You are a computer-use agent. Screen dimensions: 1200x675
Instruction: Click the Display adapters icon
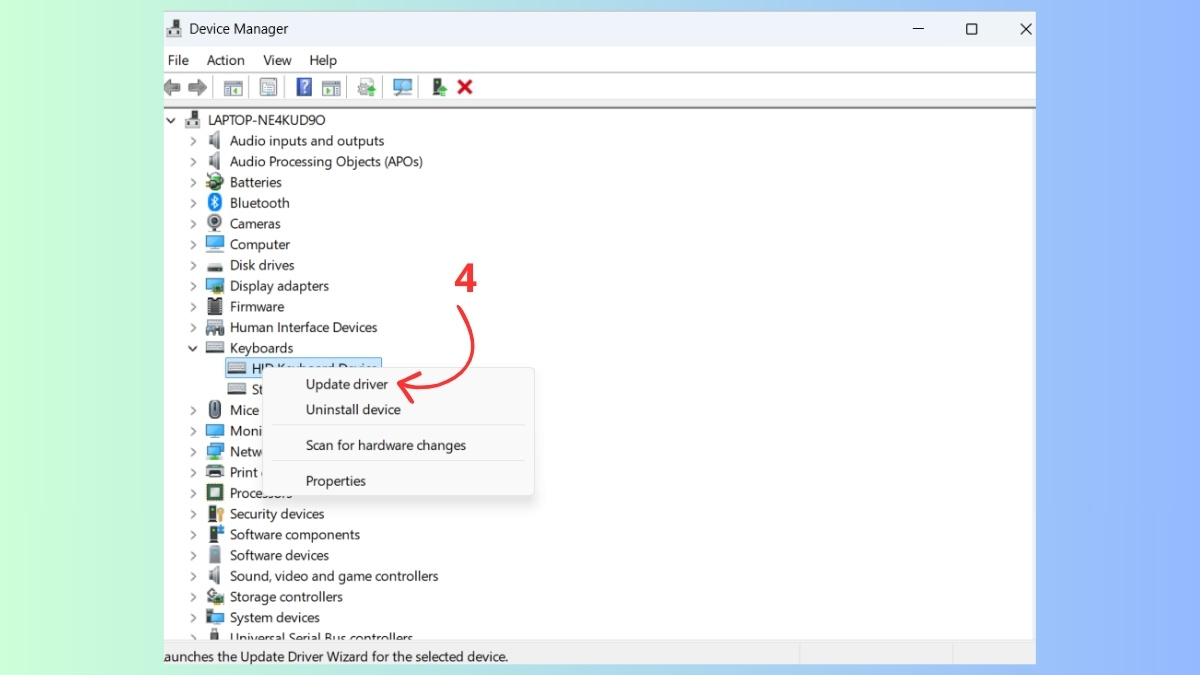(x=214, y=286)
